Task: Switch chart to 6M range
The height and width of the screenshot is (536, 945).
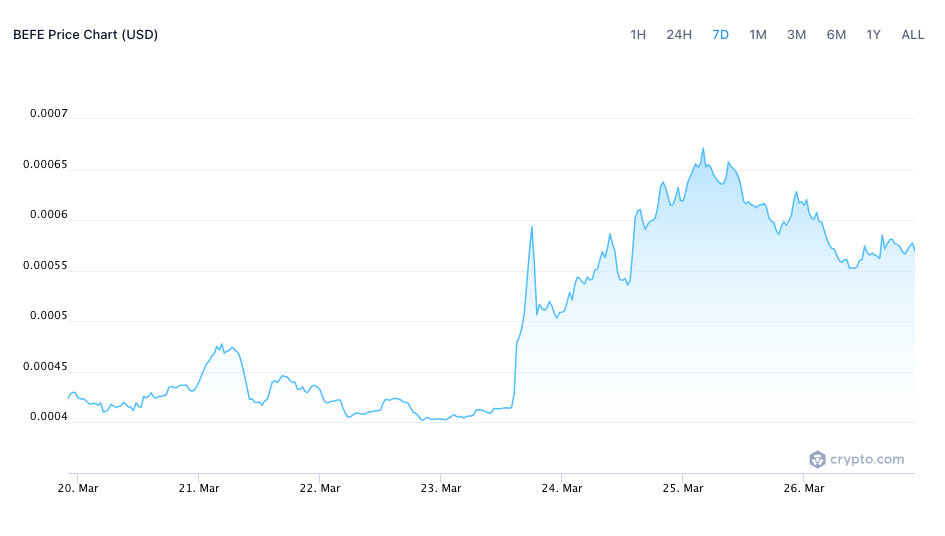Action: tap(836, 35)
